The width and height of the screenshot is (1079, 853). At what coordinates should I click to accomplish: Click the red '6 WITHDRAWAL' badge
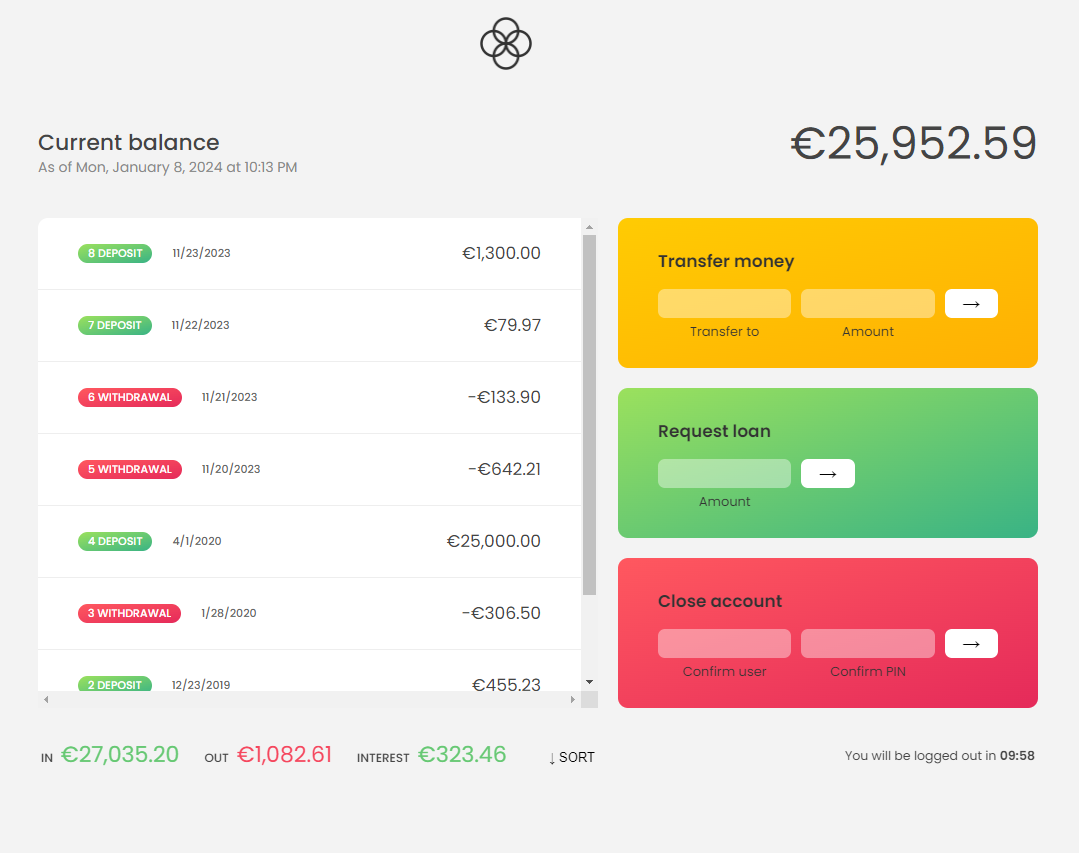[129, 397]
